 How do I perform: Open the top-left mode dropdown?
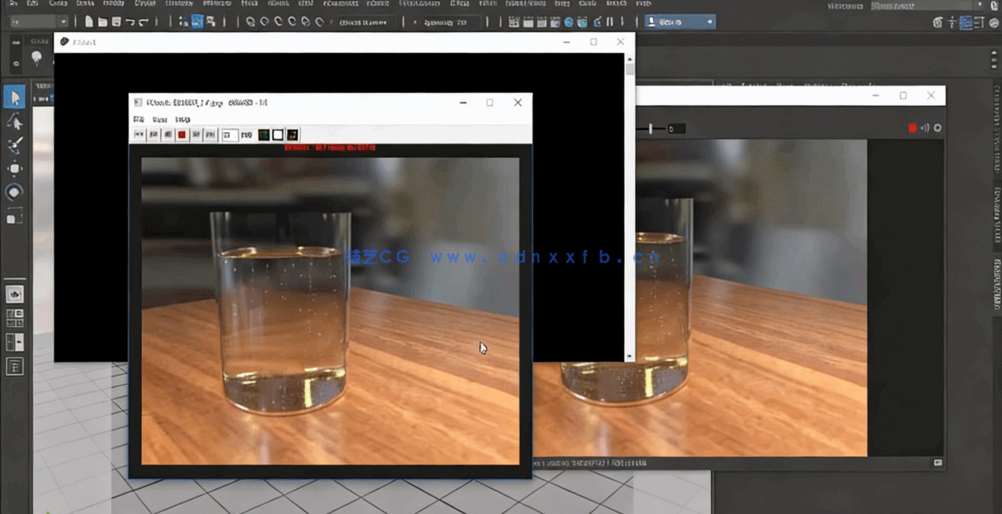pyautogui.click(x=36, y=21)
